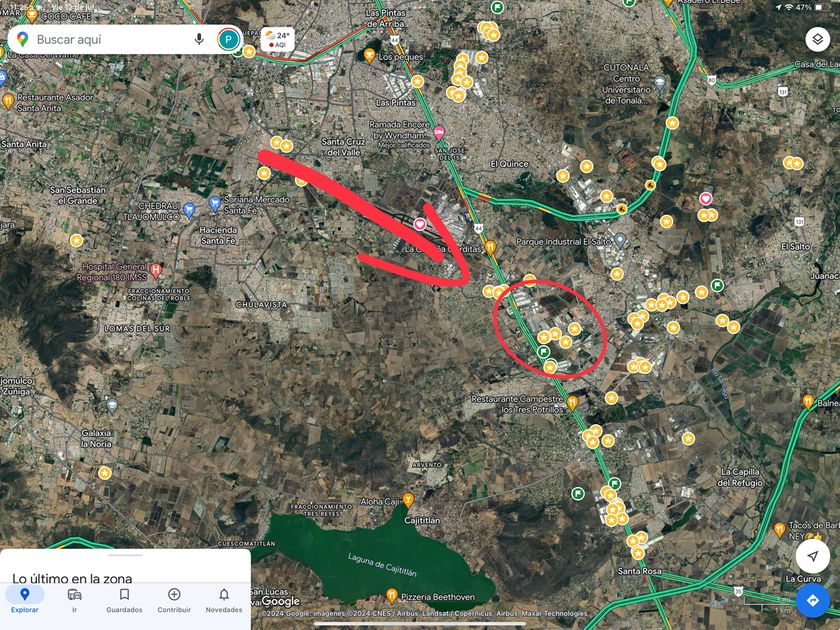Tap the starred place pin beside Galaxia la Noria
This screenshot has width=840, height=630.
[x=105, y=473]
